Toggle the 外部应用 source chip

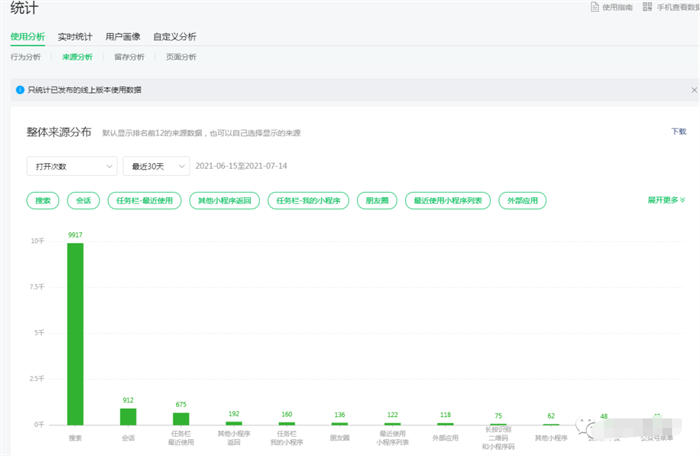coord(523,201)
